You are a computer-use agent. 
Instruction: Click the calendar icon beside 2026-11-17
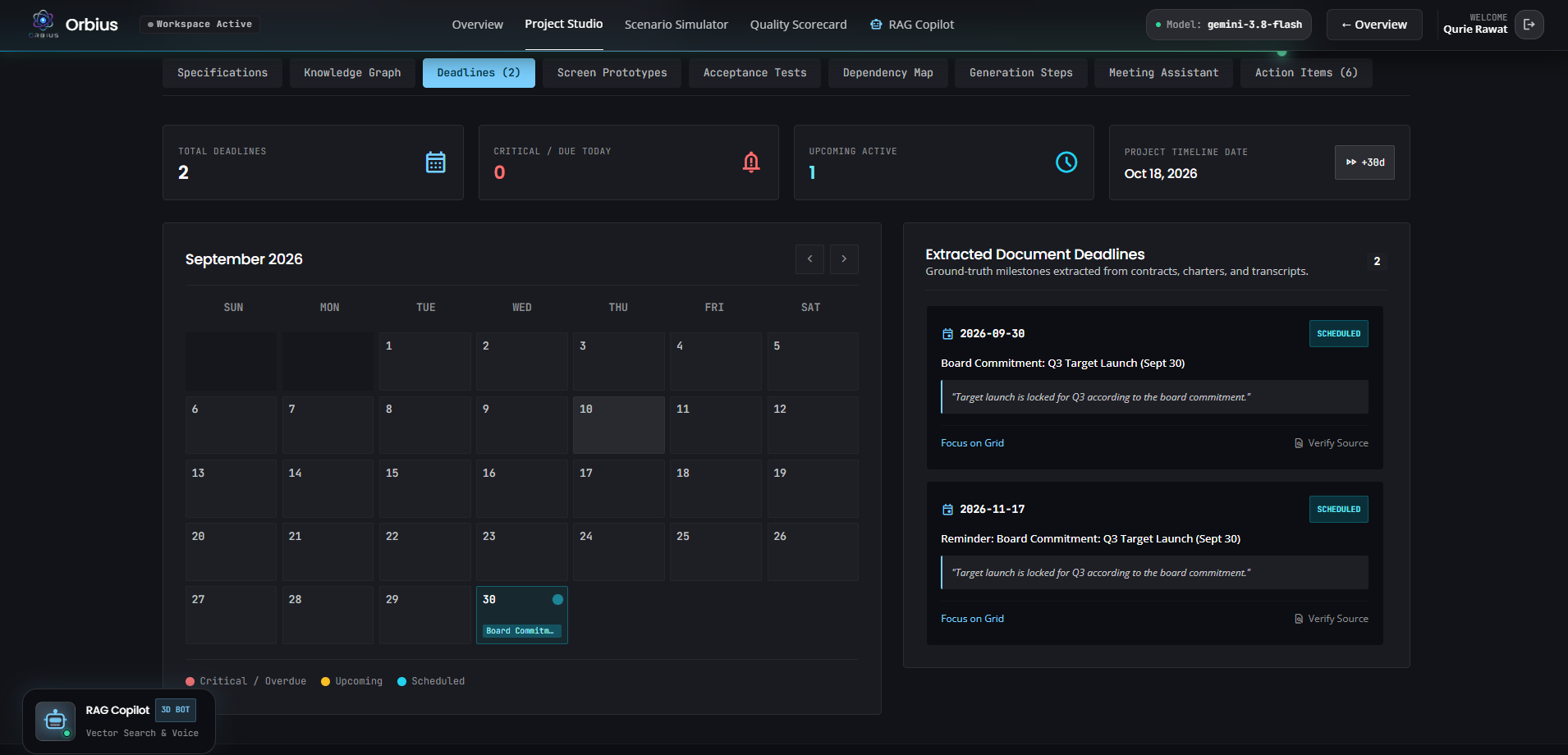947,510
